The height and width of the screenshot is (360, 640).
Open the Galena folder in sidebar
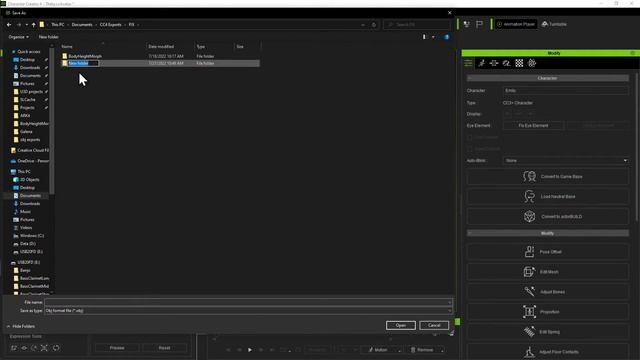[26, 131]
